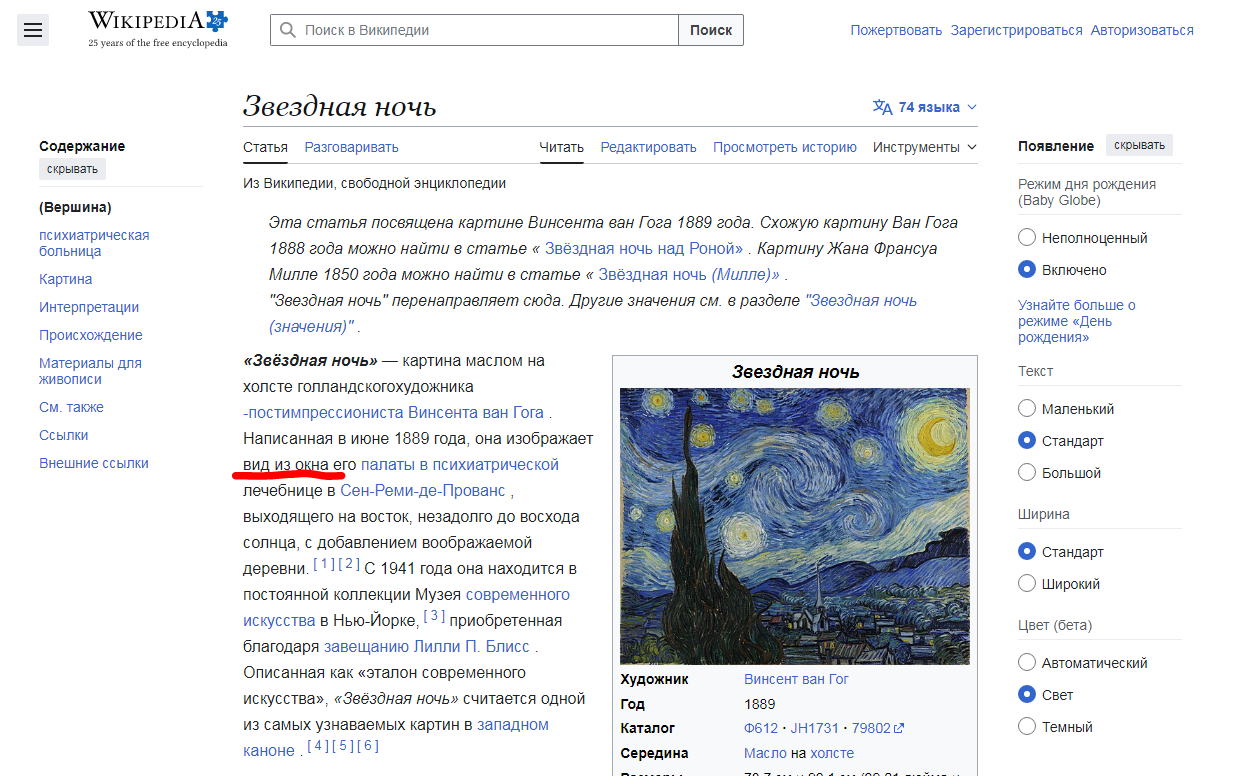Open Звездная ночь (значения) disambiguation link

tap(593, 313)
